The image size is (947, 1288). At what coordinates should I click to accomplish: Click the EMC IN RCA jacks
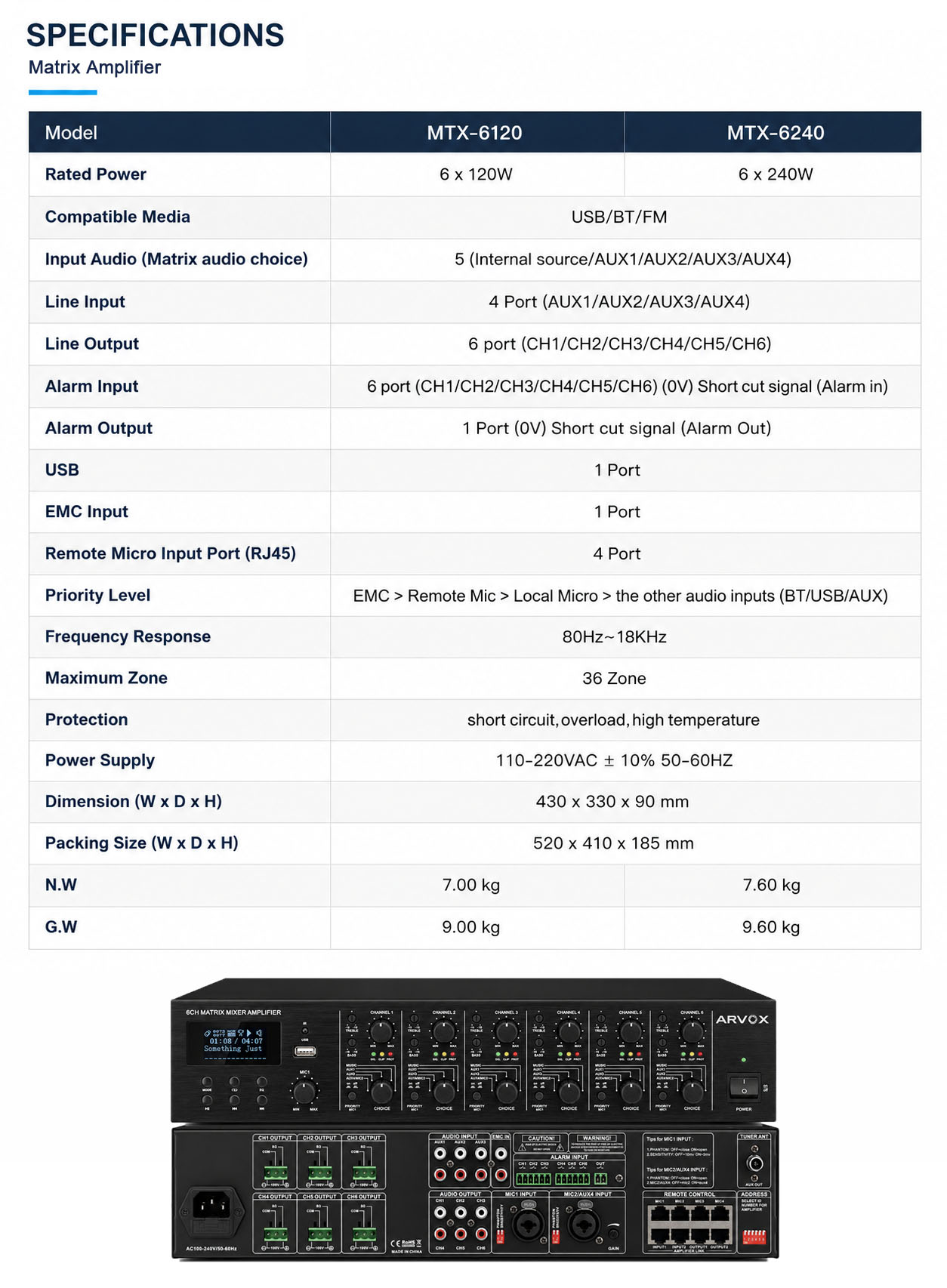pyautogui.click(x=501, y=1164)
